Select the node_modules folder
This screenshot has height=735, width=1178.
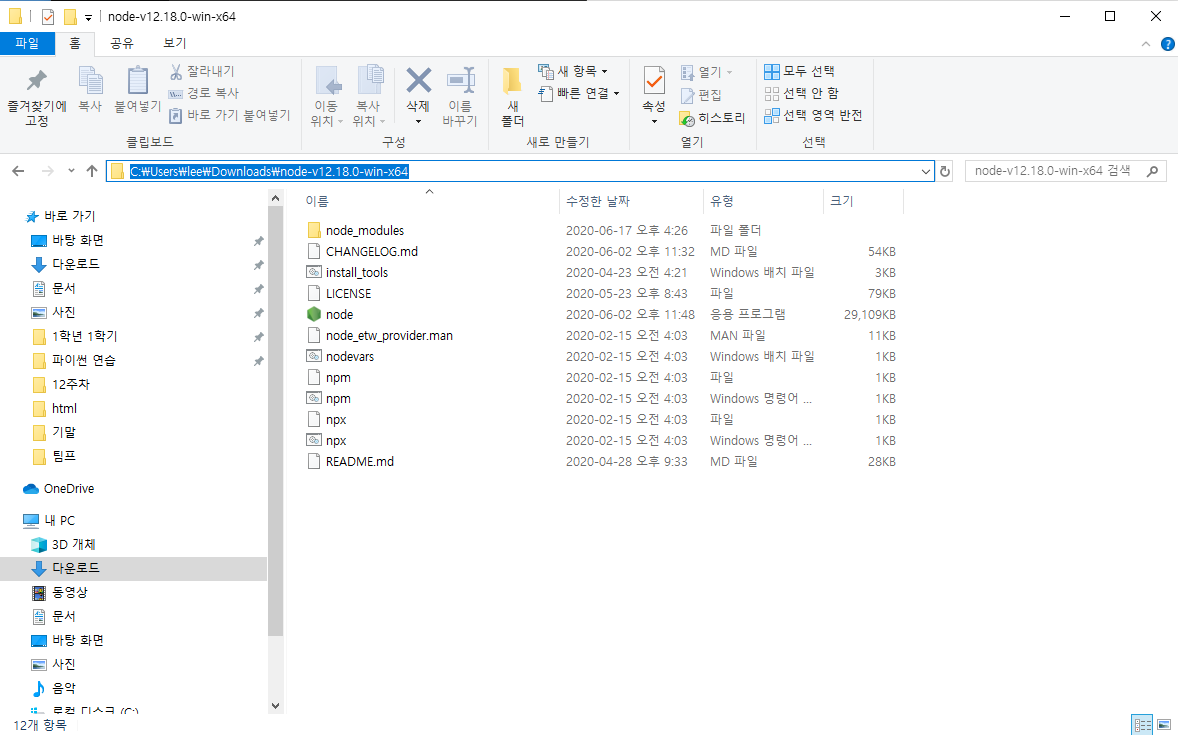(x=364, y=231)
